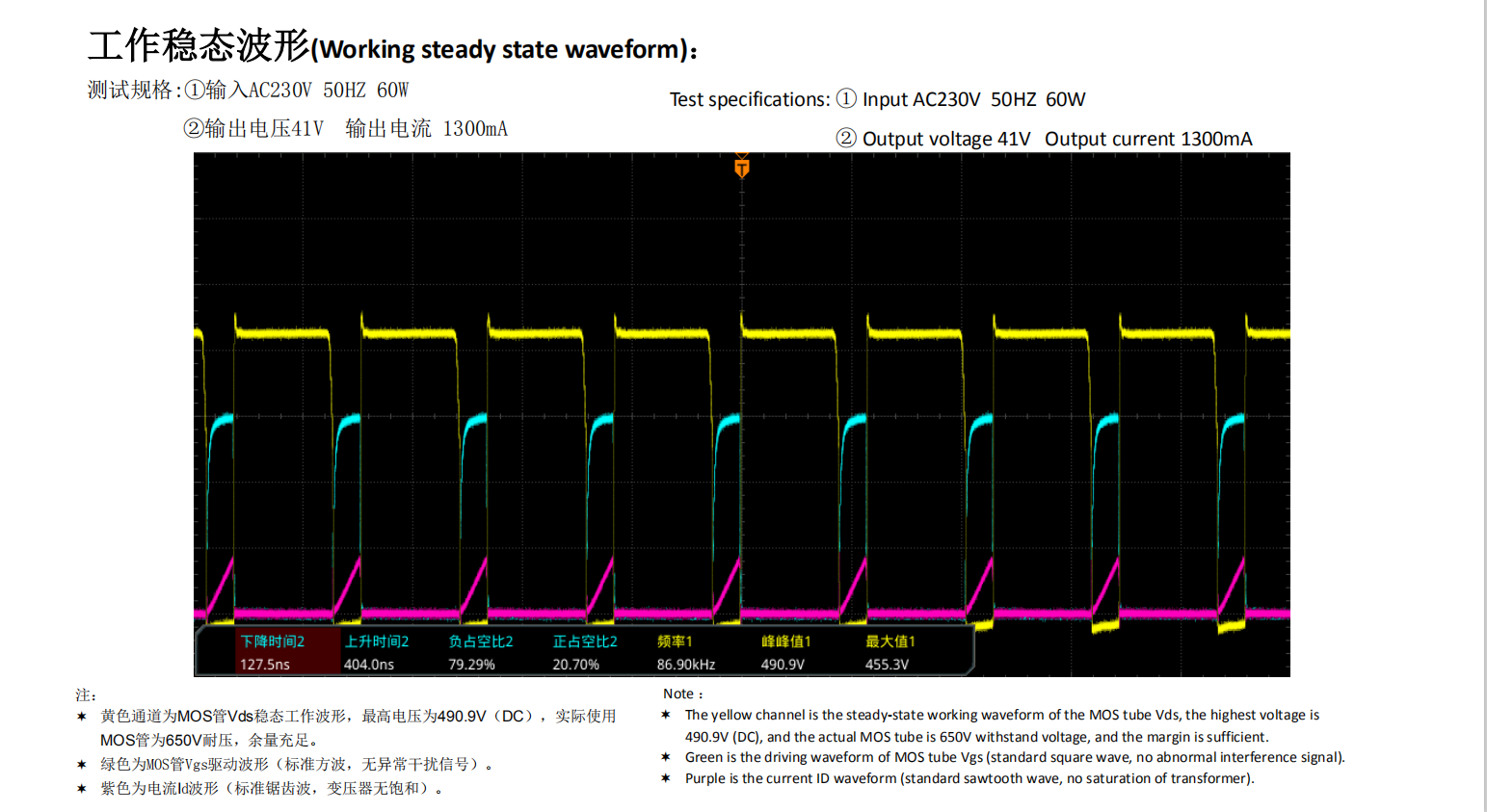Select the 峰峰值1 peak-to-peak measurement label
The height and width of the screenshot is (812, 1487).
pyautogui.click(x=785, y=642)
